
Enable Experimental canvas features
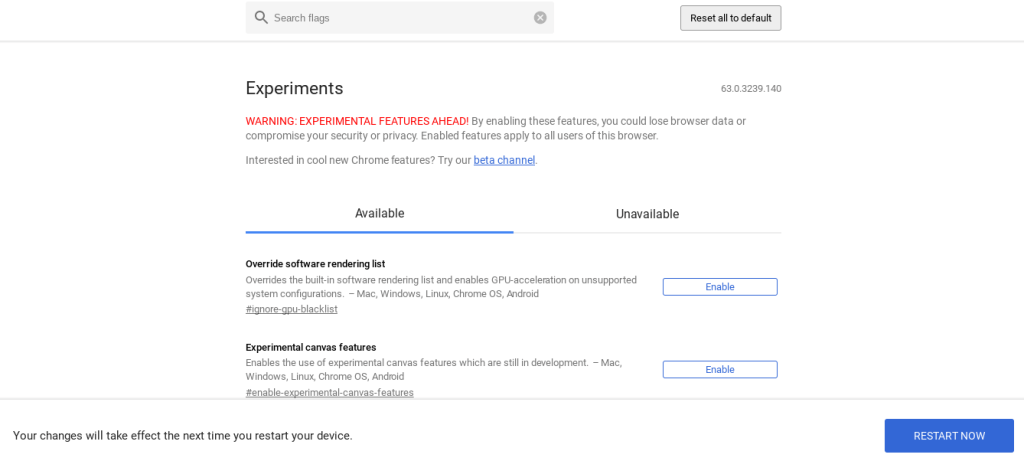[x=719, y=370]
